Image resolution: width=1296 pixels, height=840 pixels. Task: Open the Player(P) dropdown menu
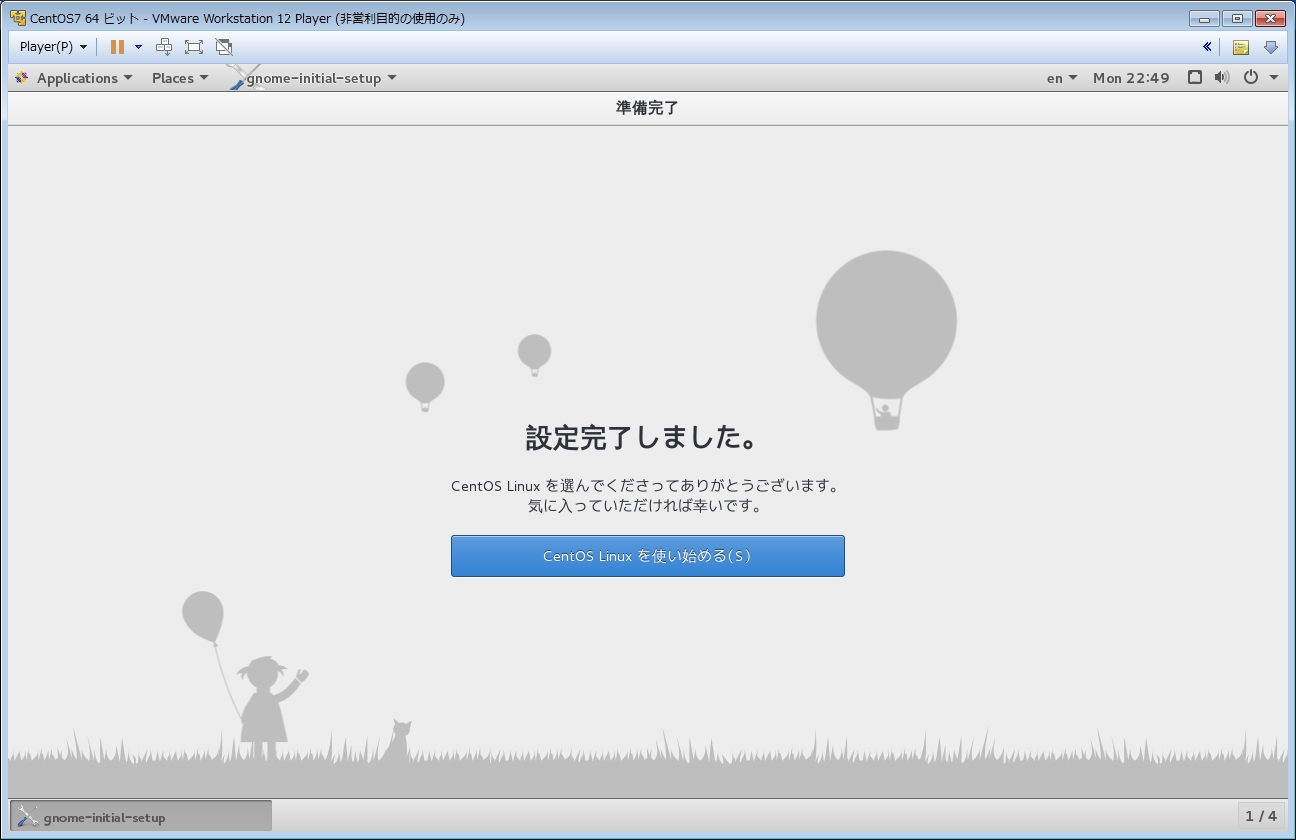[x=53, y=47]
